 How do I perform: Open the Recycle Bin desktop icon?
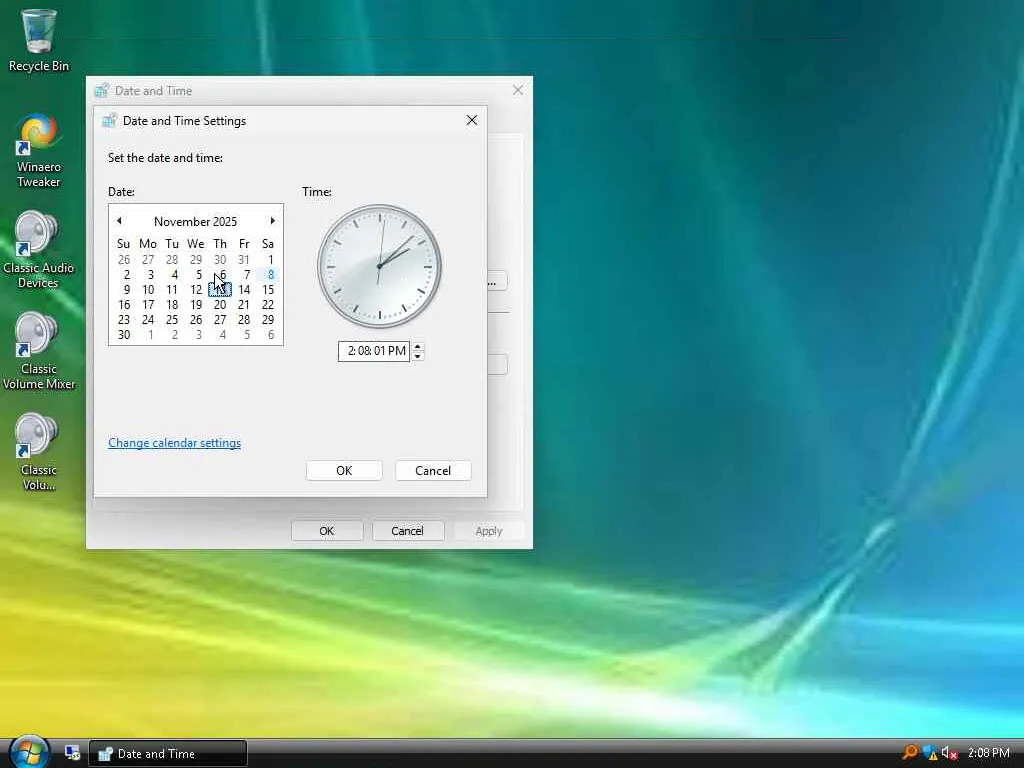(x=39, y=40)
